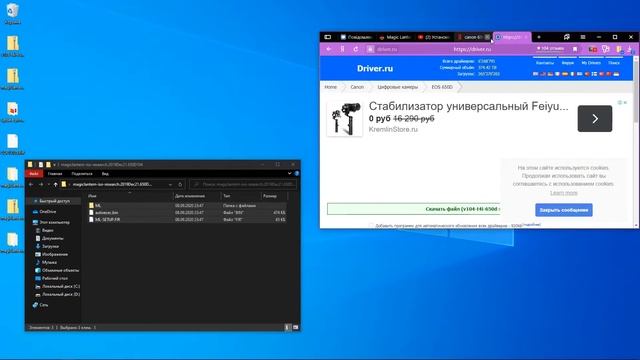640x360 pixels.
Task: Select Сеть in explorer sidebar
Action: [40, 305]
